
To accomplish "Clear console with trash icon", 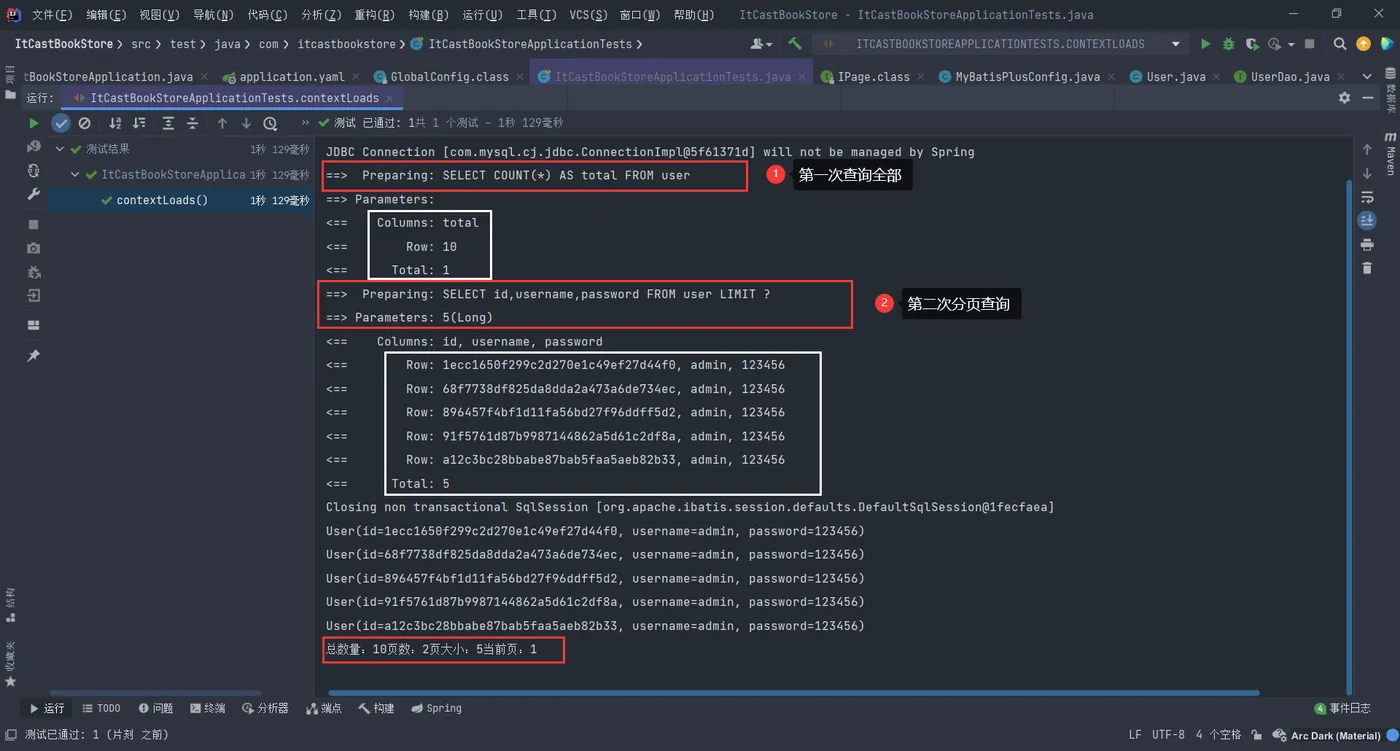I will pos(1367,268).
